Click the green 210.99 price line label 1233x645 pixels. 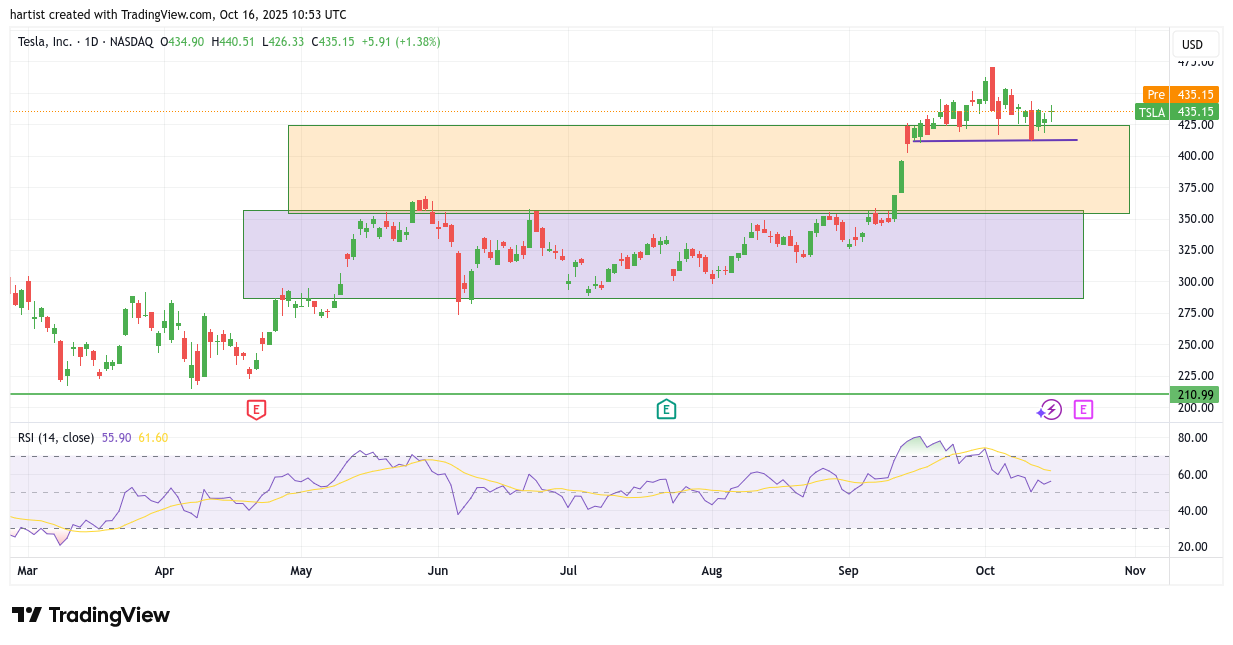[x=1195, y=395]
